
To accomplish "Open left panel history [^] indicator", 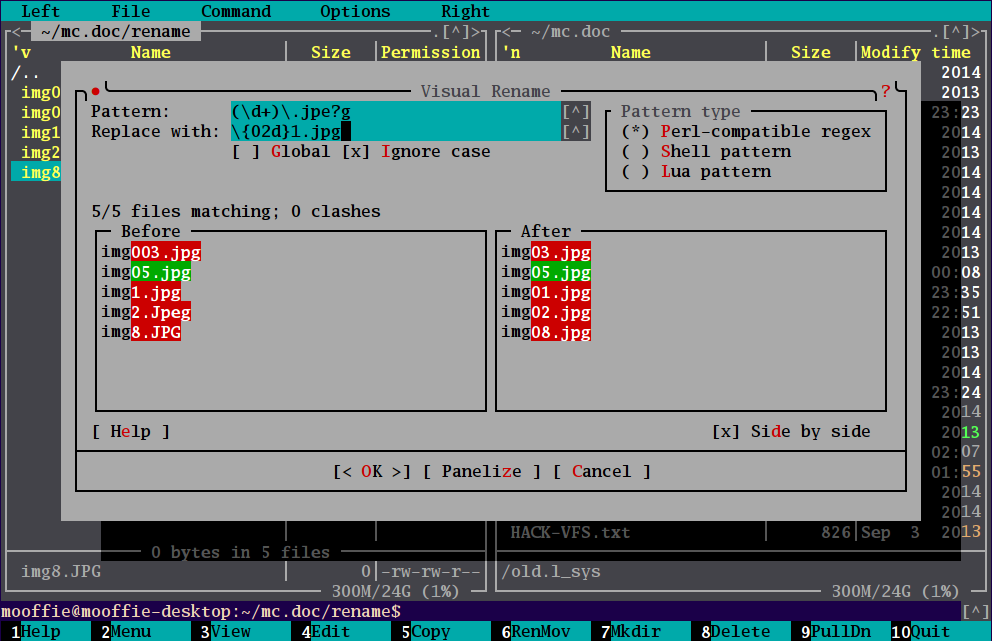I will (466, 32).
